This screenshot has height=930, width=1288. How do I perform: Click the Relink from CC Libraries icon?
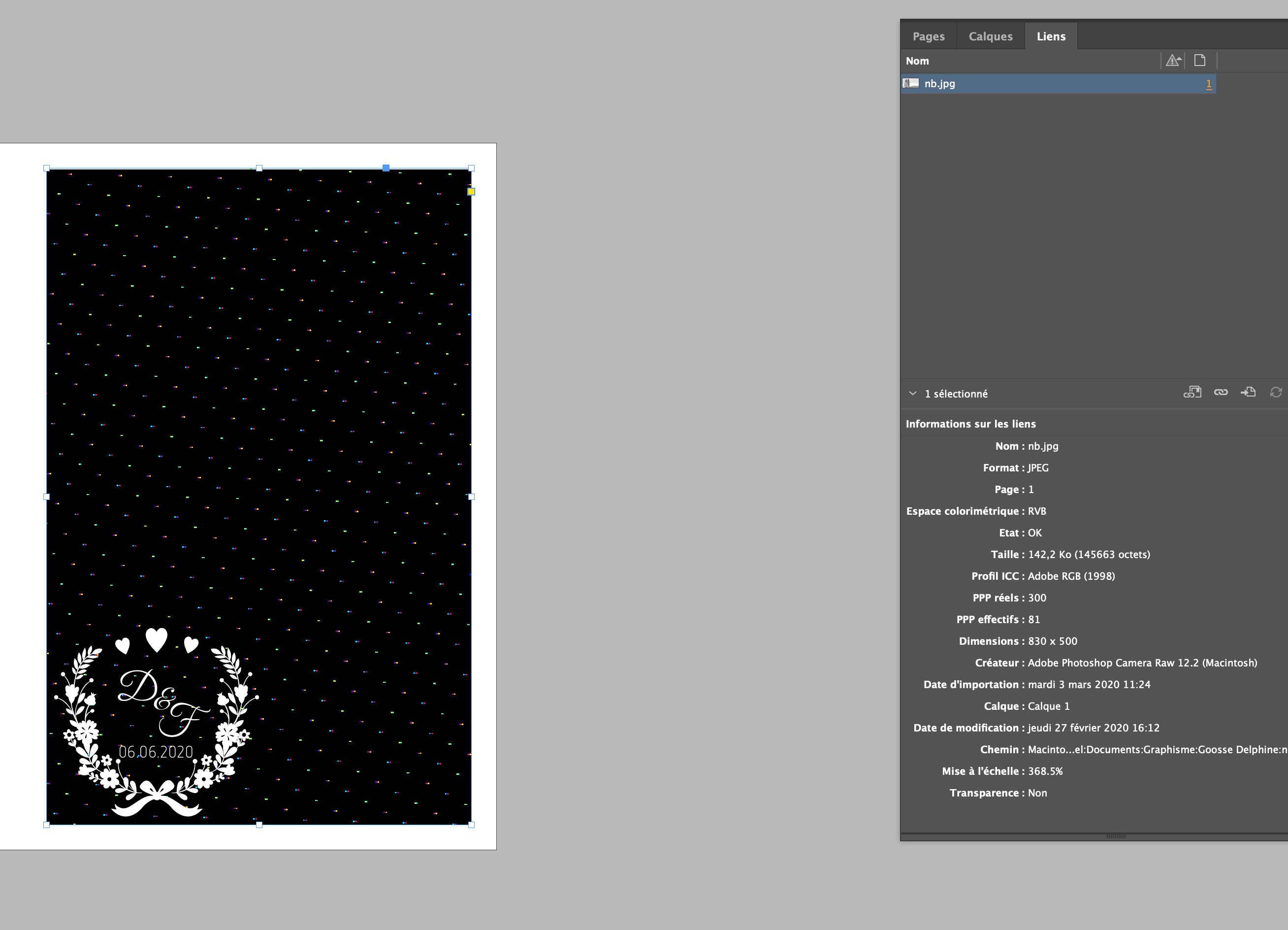tap(1192, 392)
